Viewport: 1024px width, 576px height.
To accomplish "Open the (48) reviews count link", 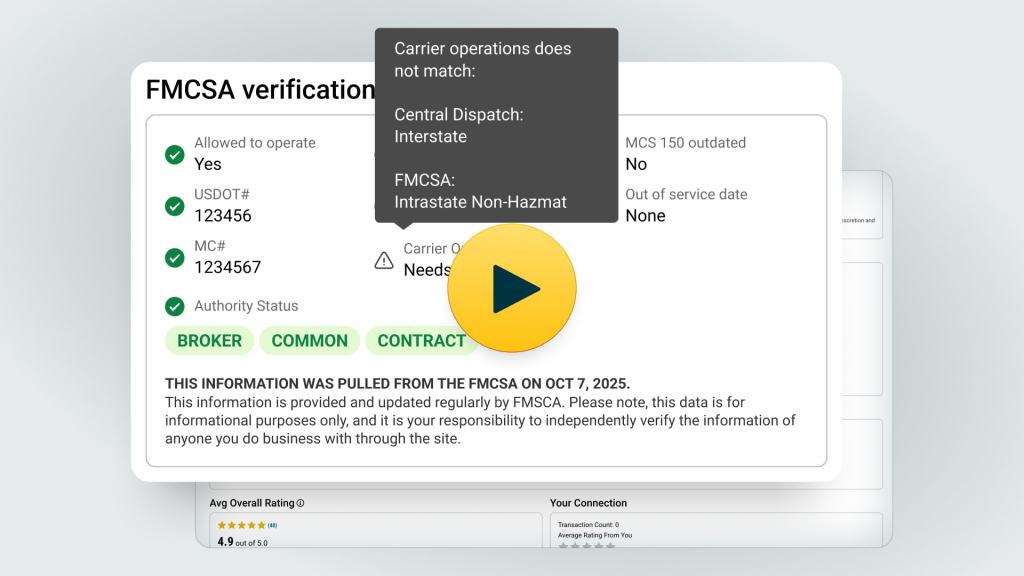I will [x=272, y=525].
